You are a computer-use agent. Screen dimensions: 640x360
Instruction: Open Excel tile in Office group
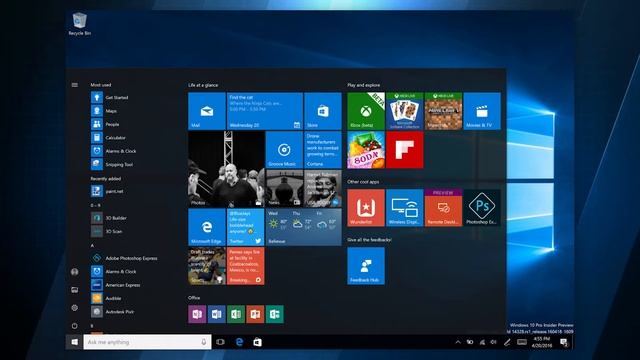point(236,314)
